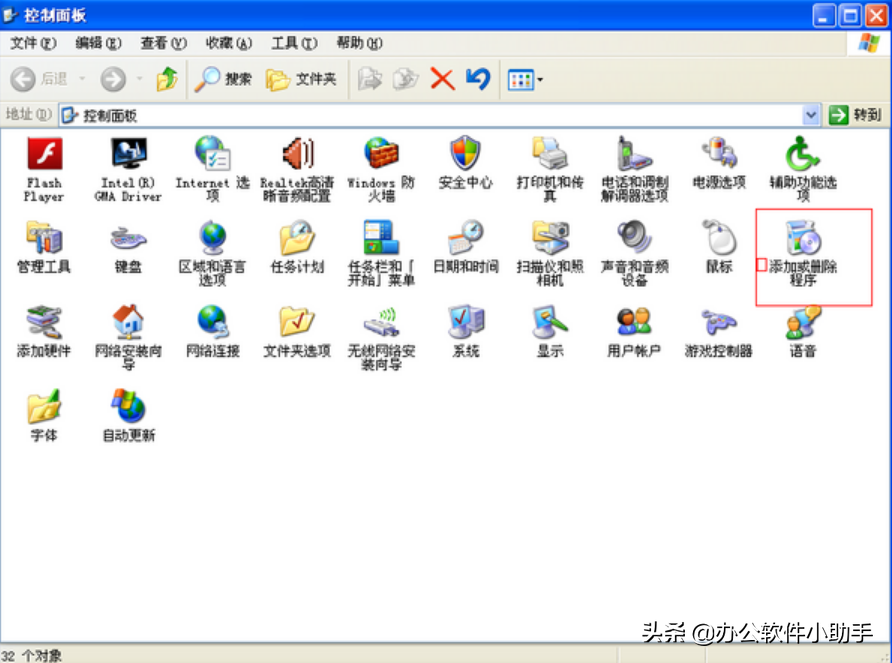The width and height of the screenshot is (892, 663).
Task: Open Printers and Faxes icon
Action: coord(549,156)
